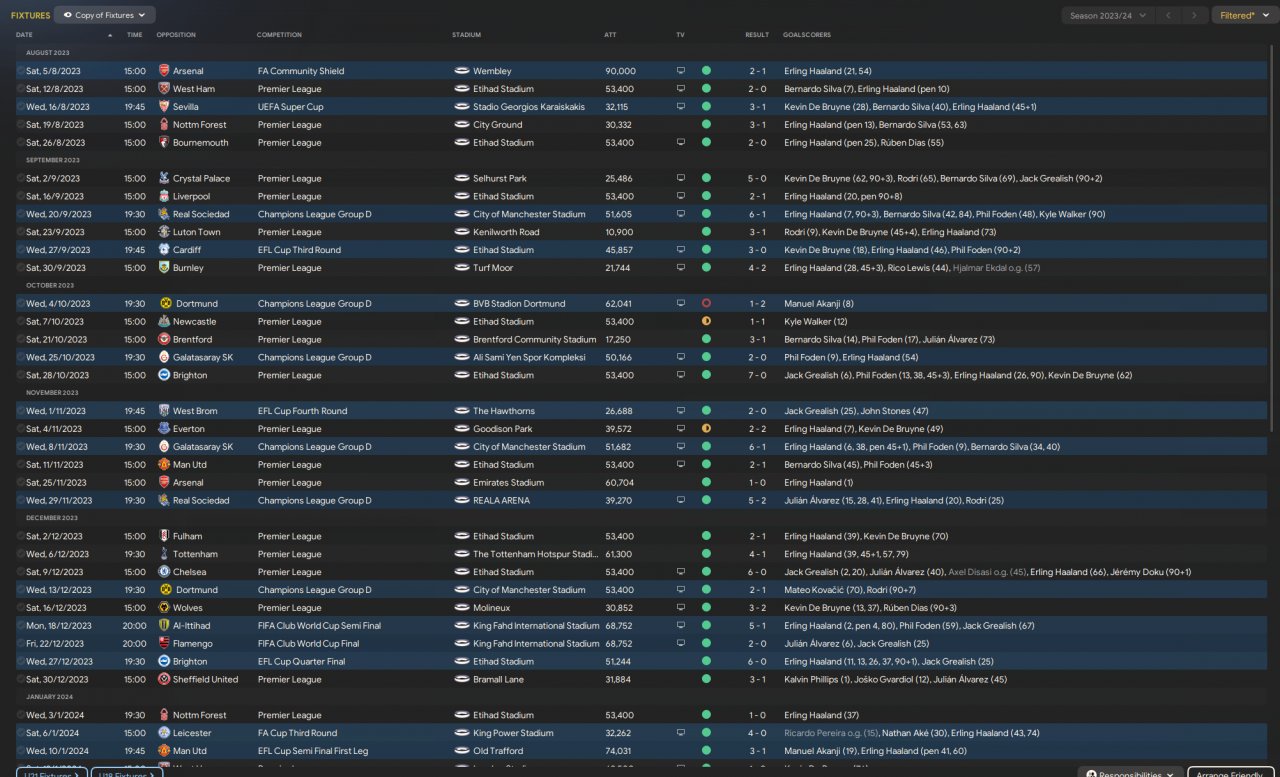Open the 1 - 2 result against Dortmund
This screenshot has width=1280, height=777.
pyautogui.click(x=758, y=304)
